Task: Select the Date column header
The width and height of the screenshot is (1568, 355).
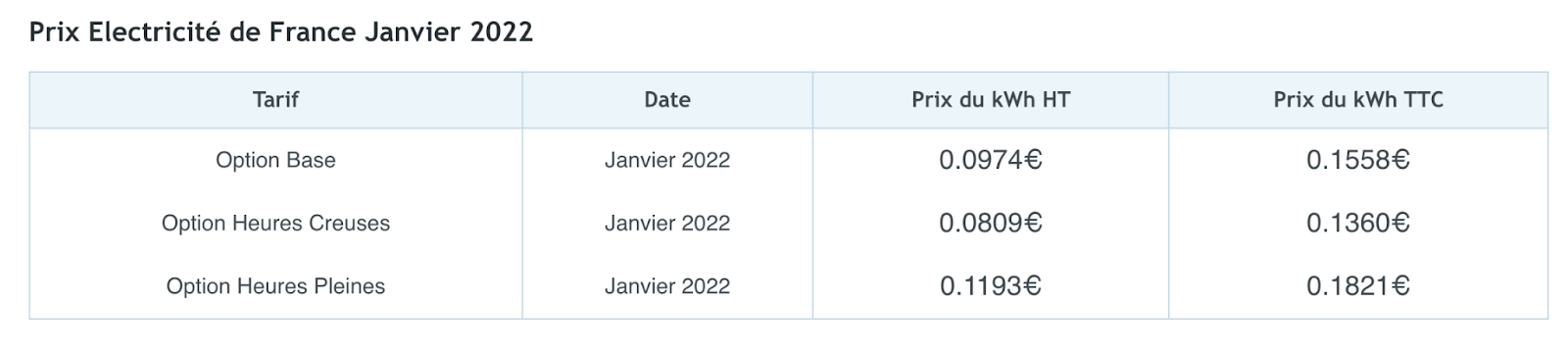Action: coord(667,99)
